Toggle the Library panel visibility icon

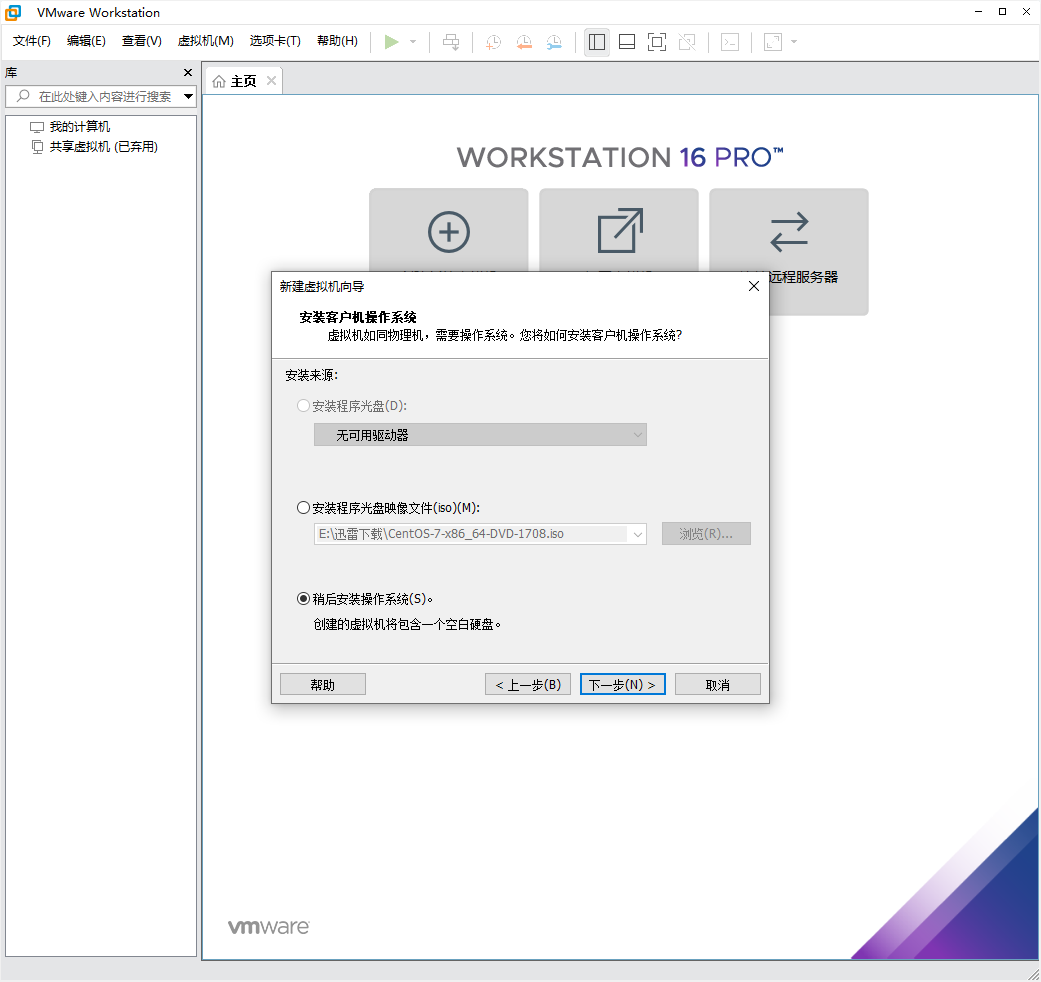(597, 42)
